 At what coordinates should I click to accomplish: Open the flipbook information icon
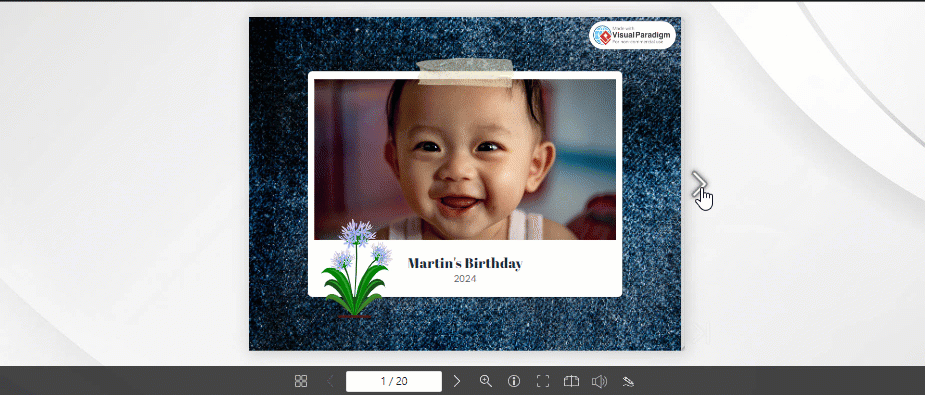click(514, 381)
